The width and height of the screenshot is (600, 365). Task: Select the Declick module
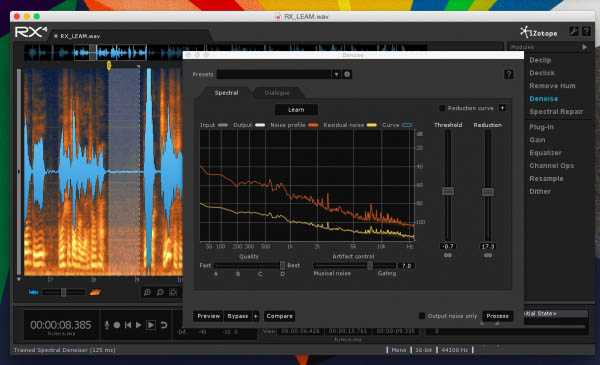point(542,73)
